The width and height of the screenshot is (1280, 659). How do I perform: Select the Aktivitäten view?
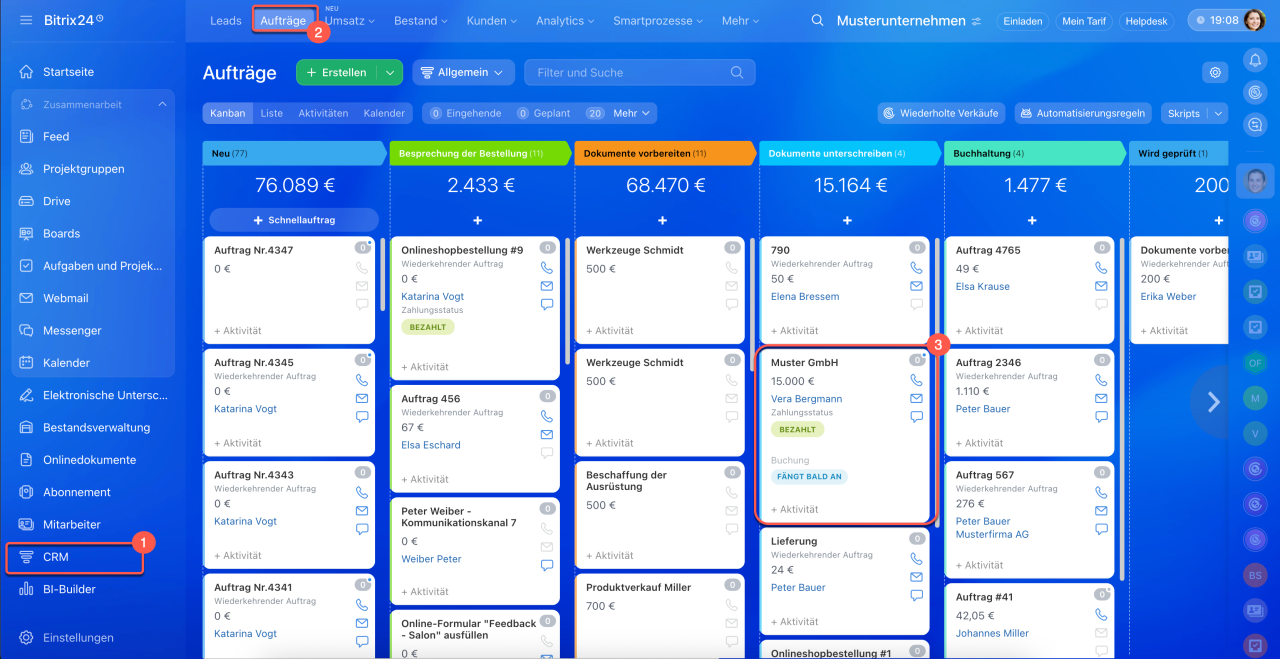coord(323,114)
